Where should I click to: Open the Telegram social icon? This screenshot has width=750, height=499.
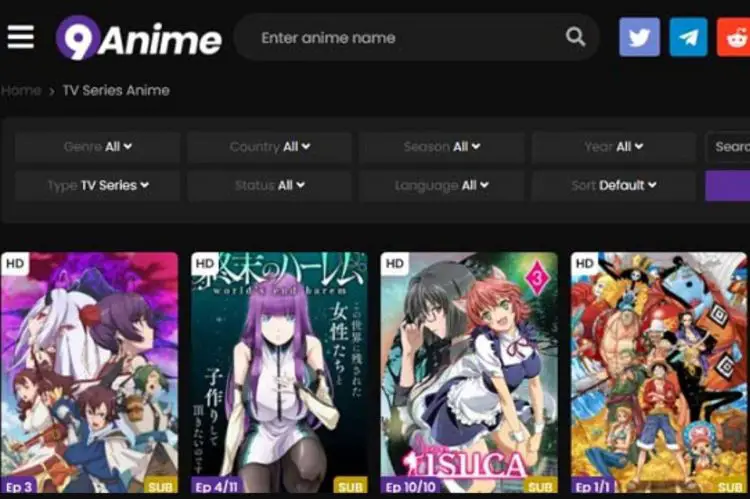[688, 37]
